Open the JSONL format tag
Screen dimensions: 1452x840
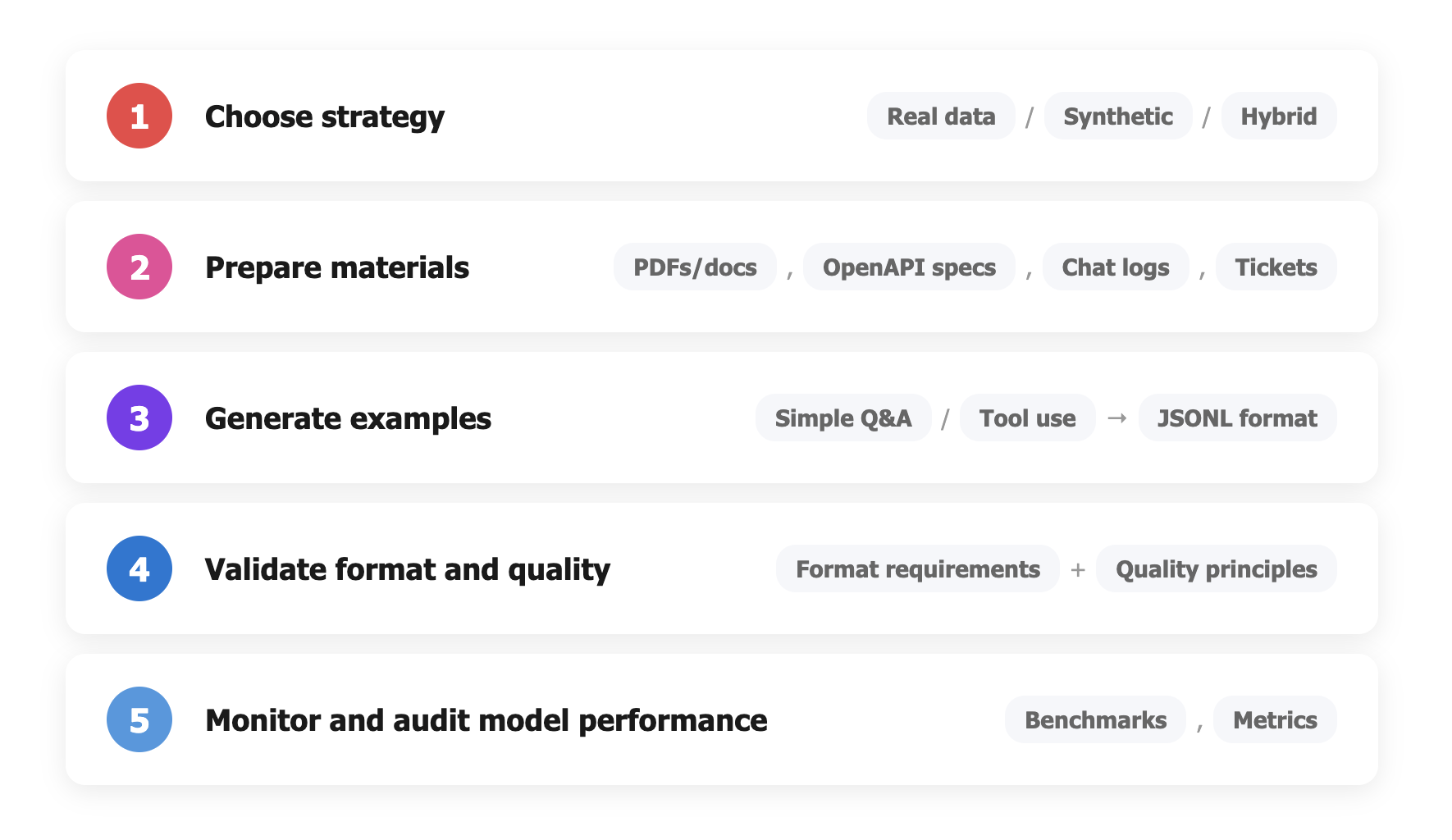[x=1237, y=418]
